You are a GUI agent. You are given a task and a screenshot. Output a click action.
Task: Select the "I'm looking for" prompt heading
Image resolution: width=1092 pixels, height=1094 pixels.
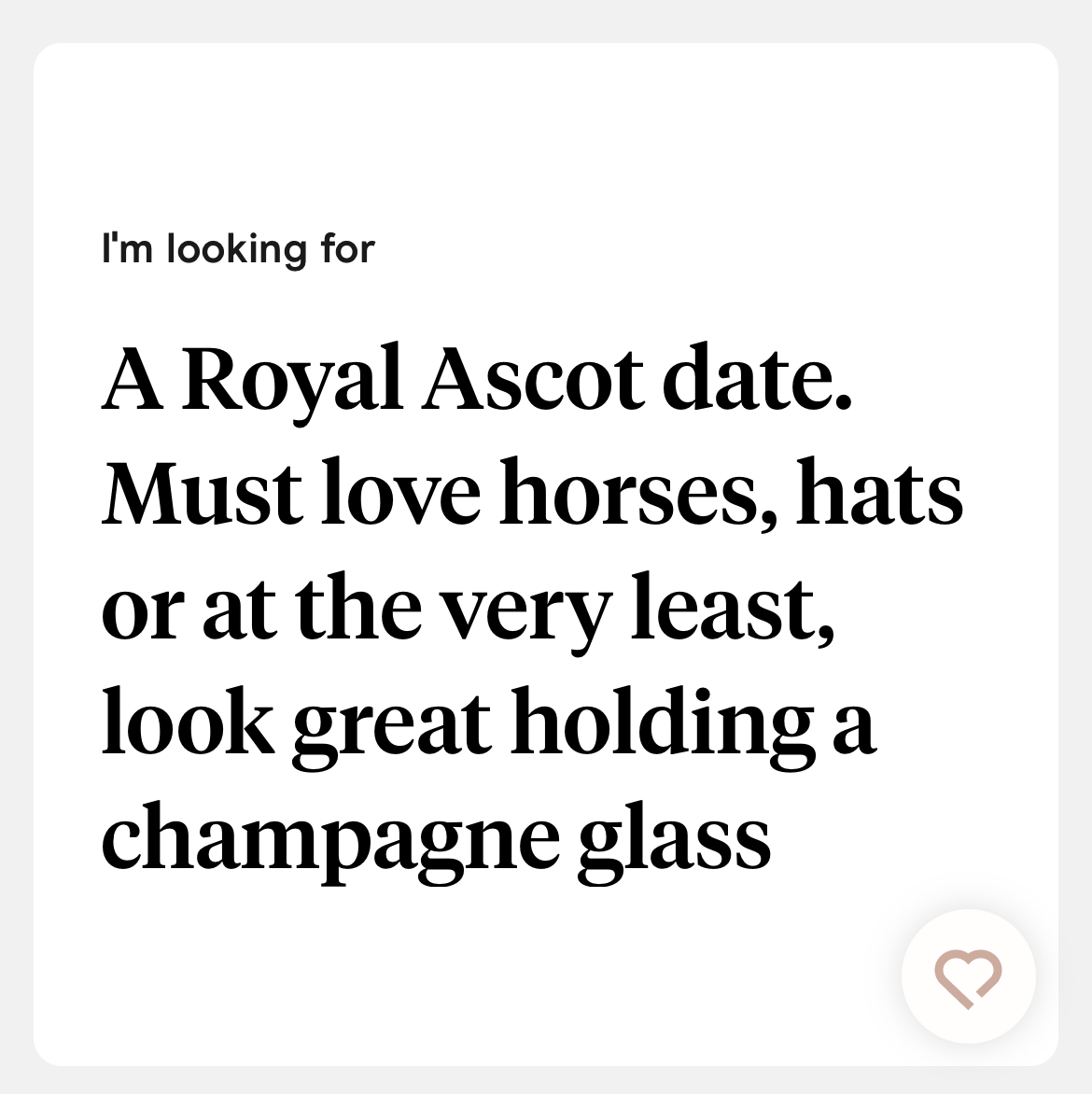239,249
